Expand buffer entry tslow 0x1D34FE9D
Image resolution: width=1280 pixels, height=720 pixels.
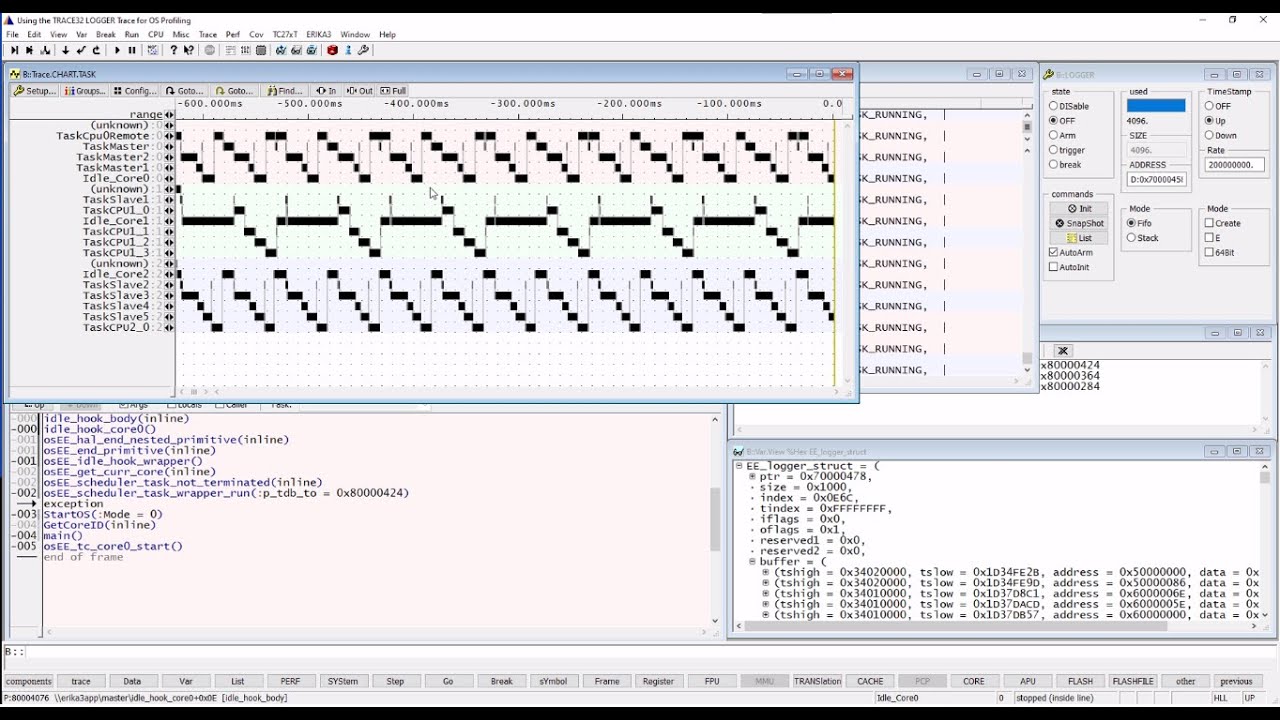click(x=765, y=583)
